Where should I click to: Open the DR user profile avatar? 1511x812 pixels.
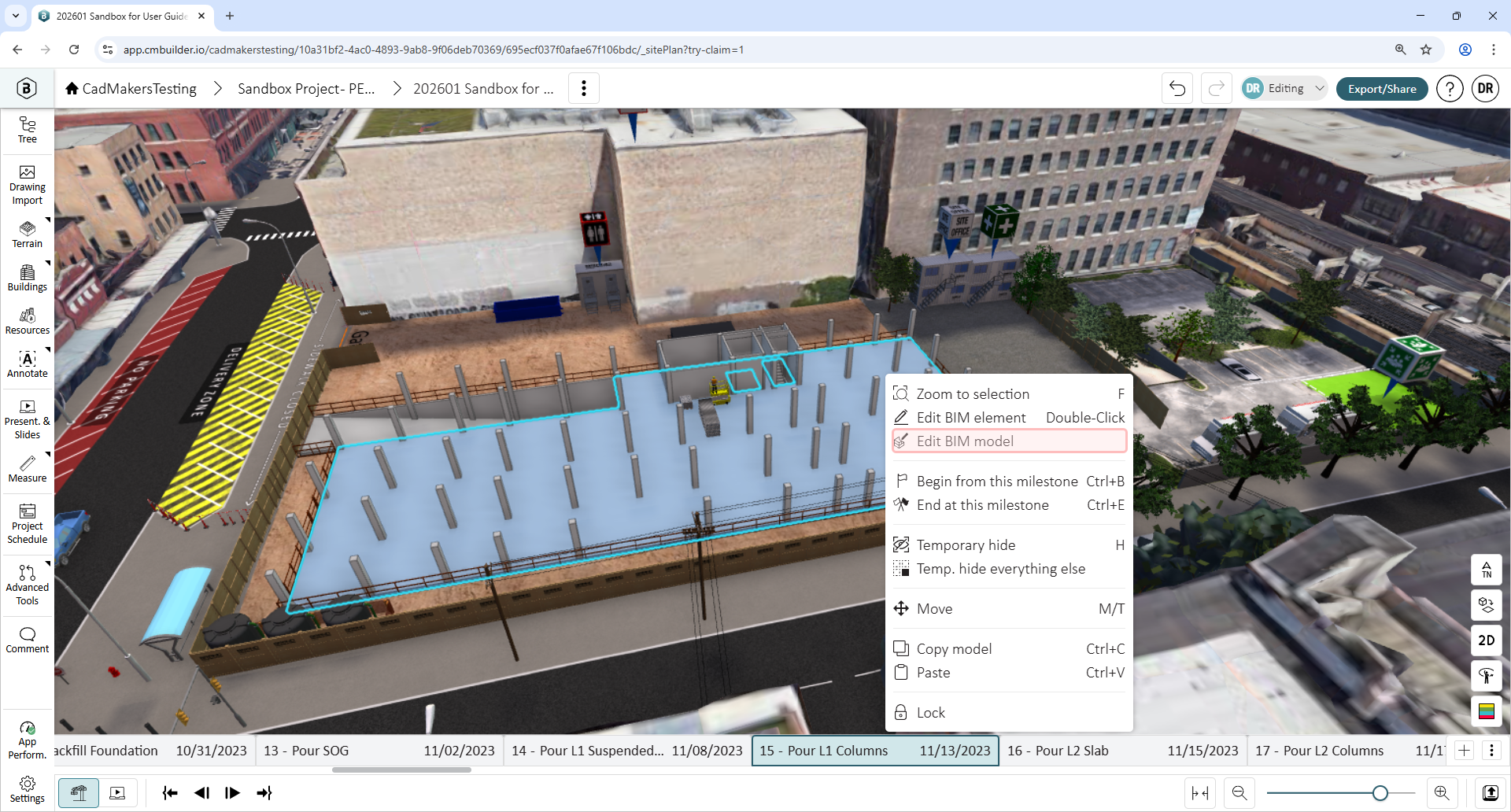[1485, 88]
